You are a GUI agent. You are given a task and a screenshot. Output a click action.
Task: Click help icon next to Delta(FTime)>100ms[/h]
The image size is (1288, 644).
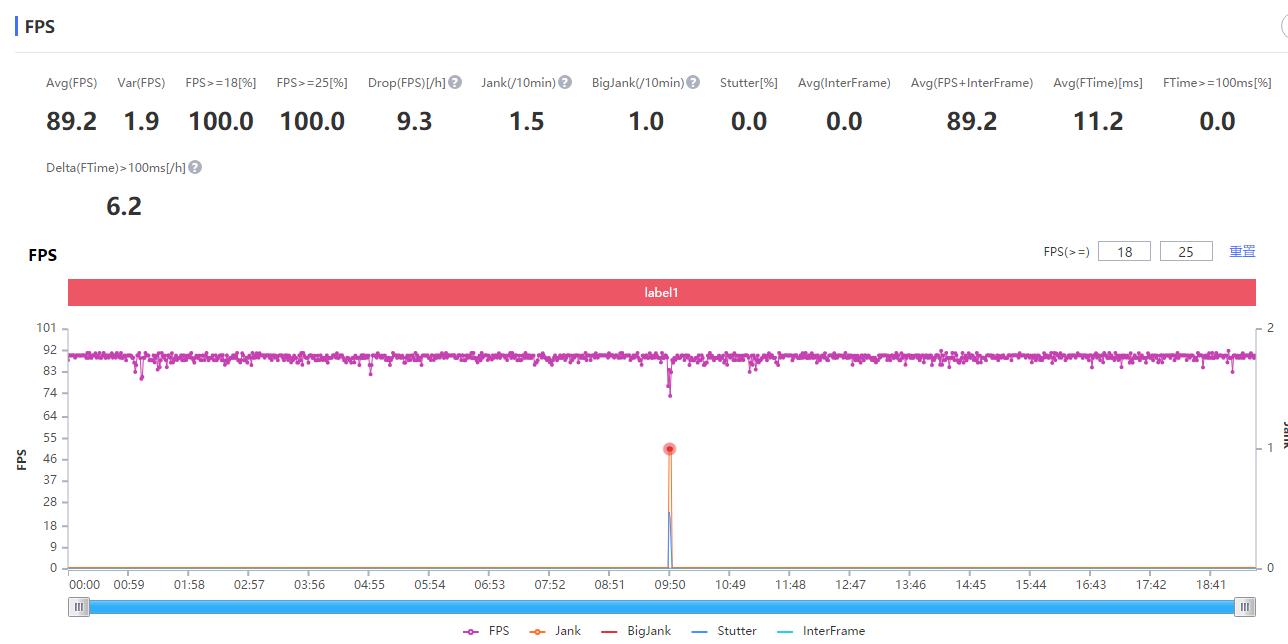pyautogui.click(x=195, y=168)
